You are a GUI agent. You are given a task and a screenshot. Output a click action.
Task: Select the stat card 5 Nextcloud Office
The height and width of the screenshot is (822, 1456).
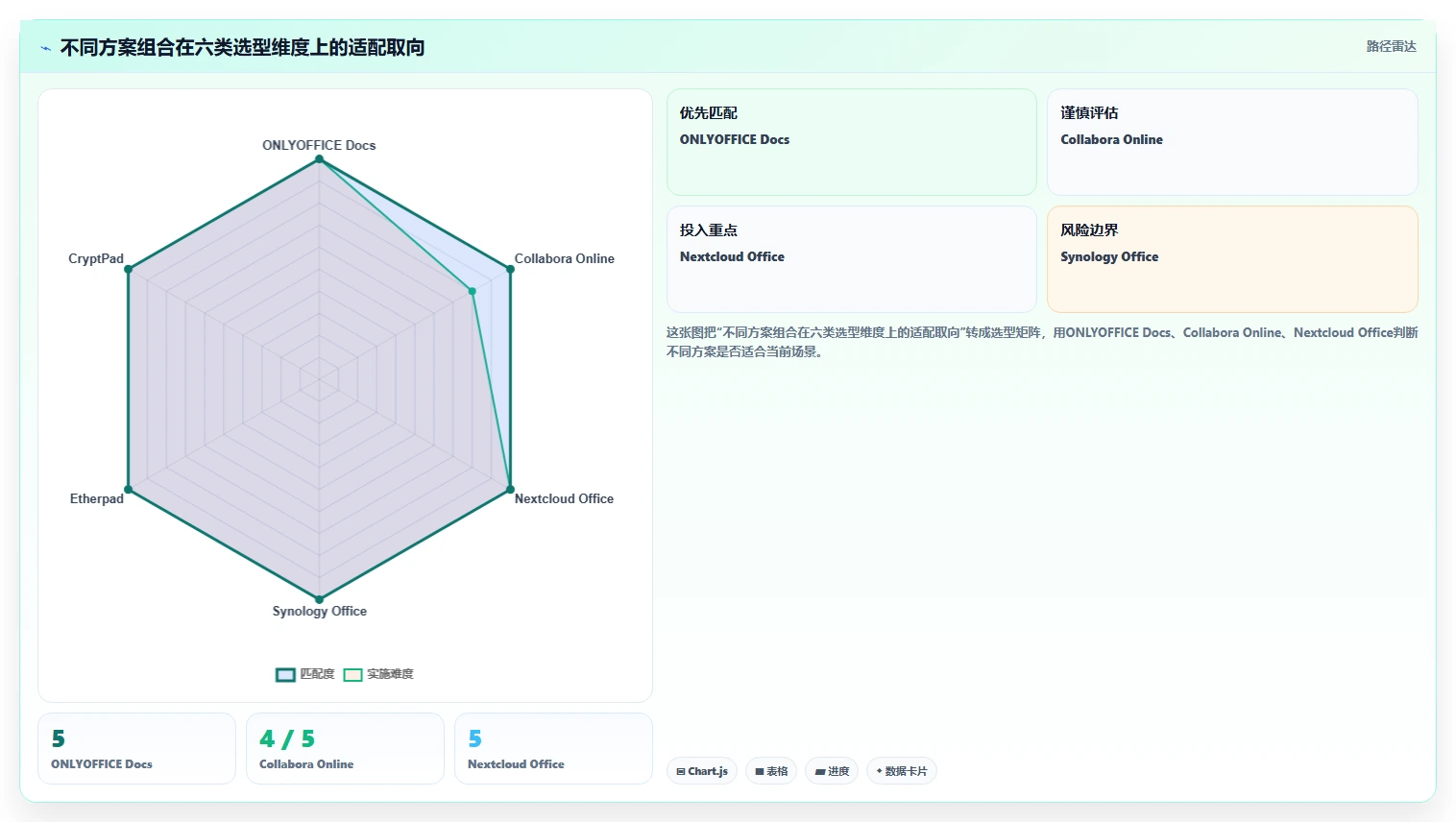click(553, 748)
